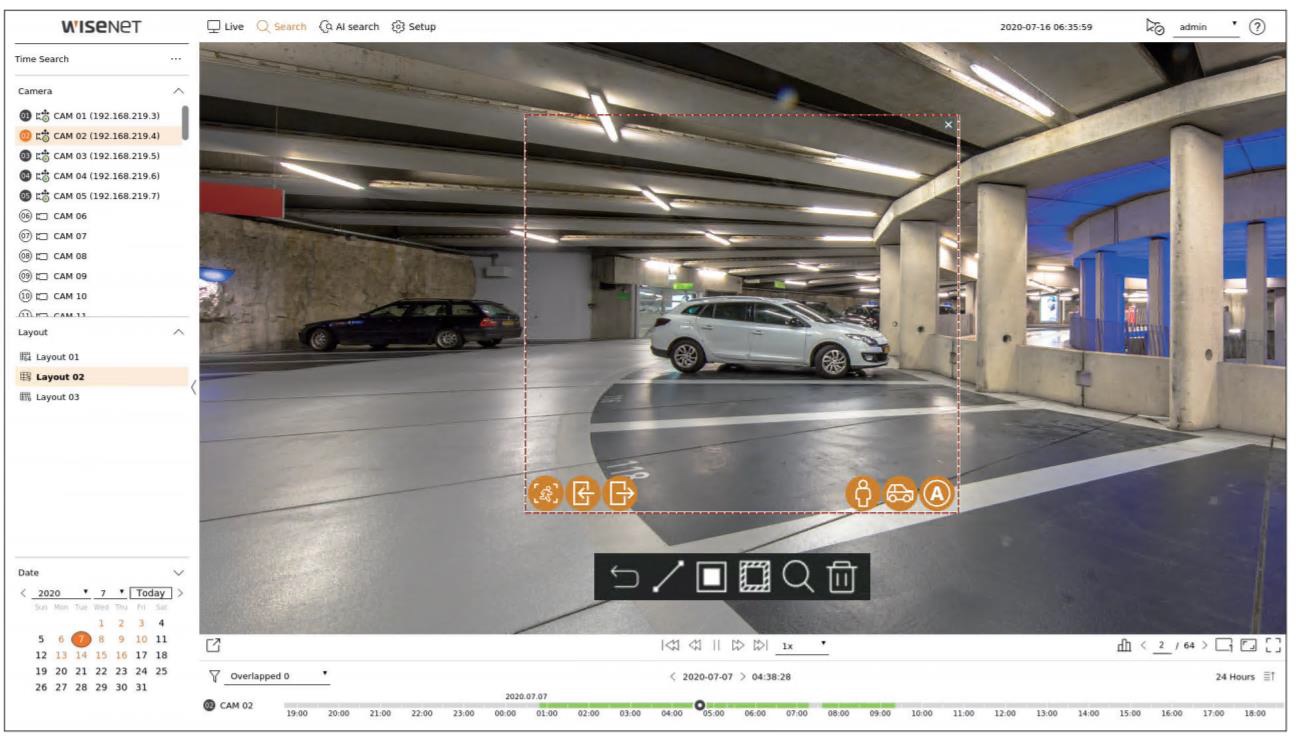Open the Overlapped 0 dropdown
Screen dimensions: 1297x743
click(x=279, y=676)
